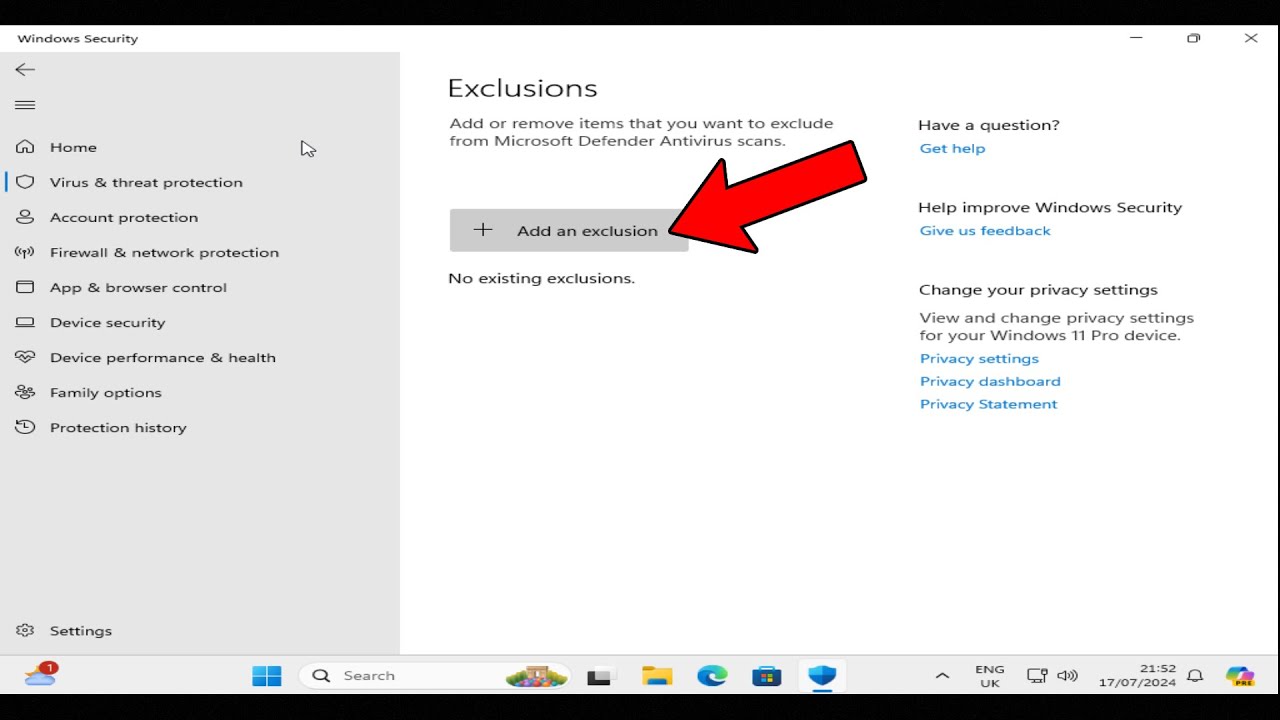Click the Family options people icon
Viewport: 1280px width, 720px height.
pyautogui.click(x=25, y=392)
